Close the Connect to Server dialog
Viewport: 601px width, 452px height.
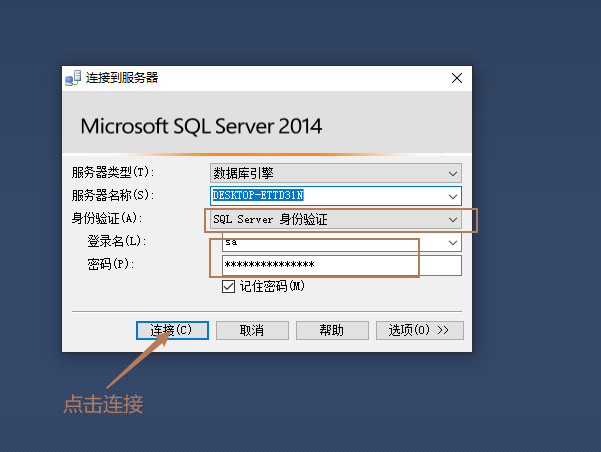457,78
